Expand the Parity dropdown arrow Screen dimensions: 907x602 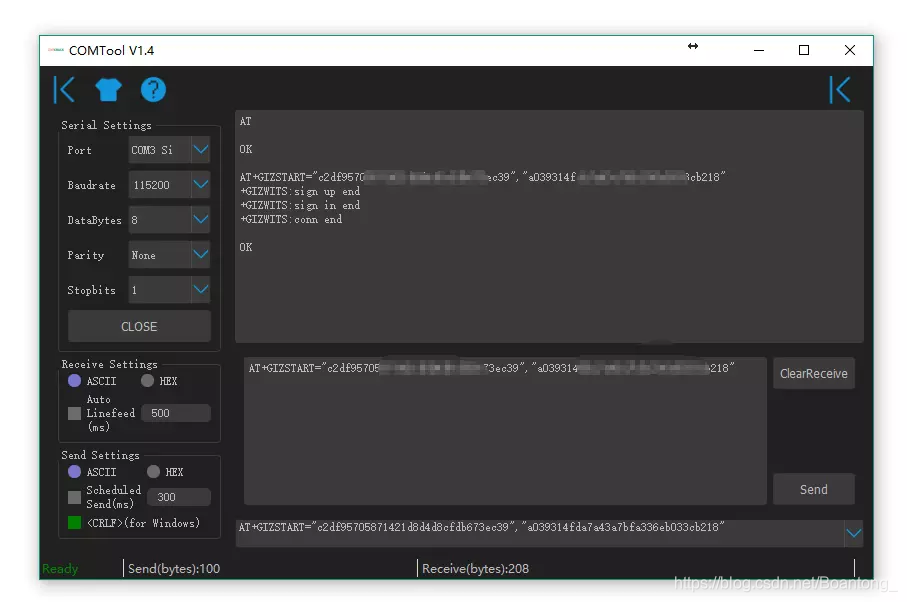click(201, 255)
